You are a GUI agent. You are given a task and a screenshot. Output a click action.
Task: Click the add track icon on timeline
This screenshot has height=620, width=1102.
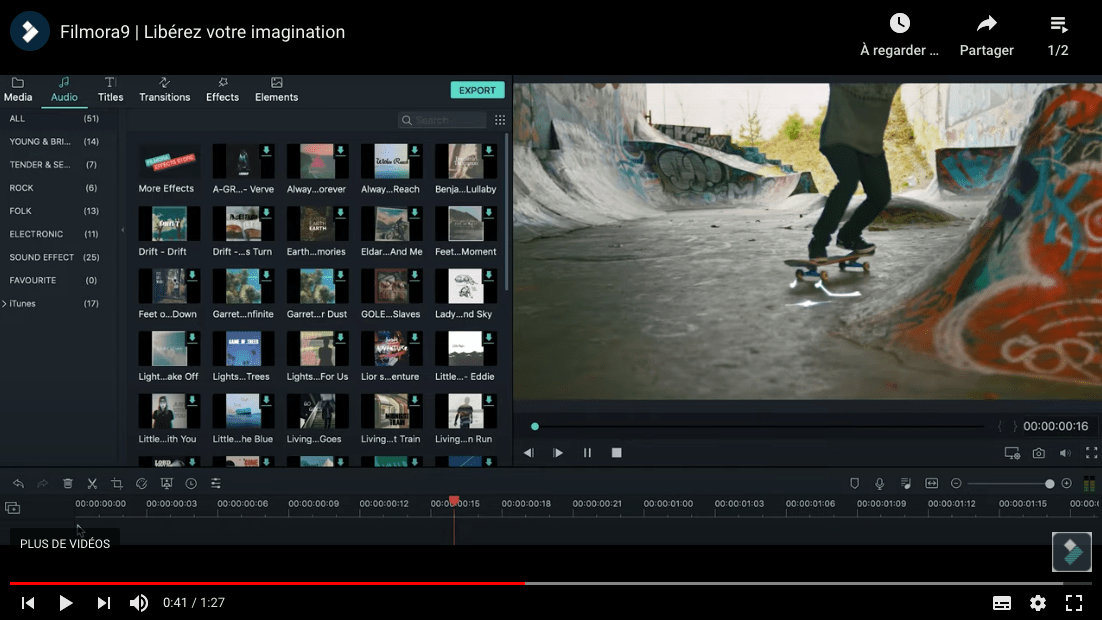pyautogui.click(x=13, y=508)
